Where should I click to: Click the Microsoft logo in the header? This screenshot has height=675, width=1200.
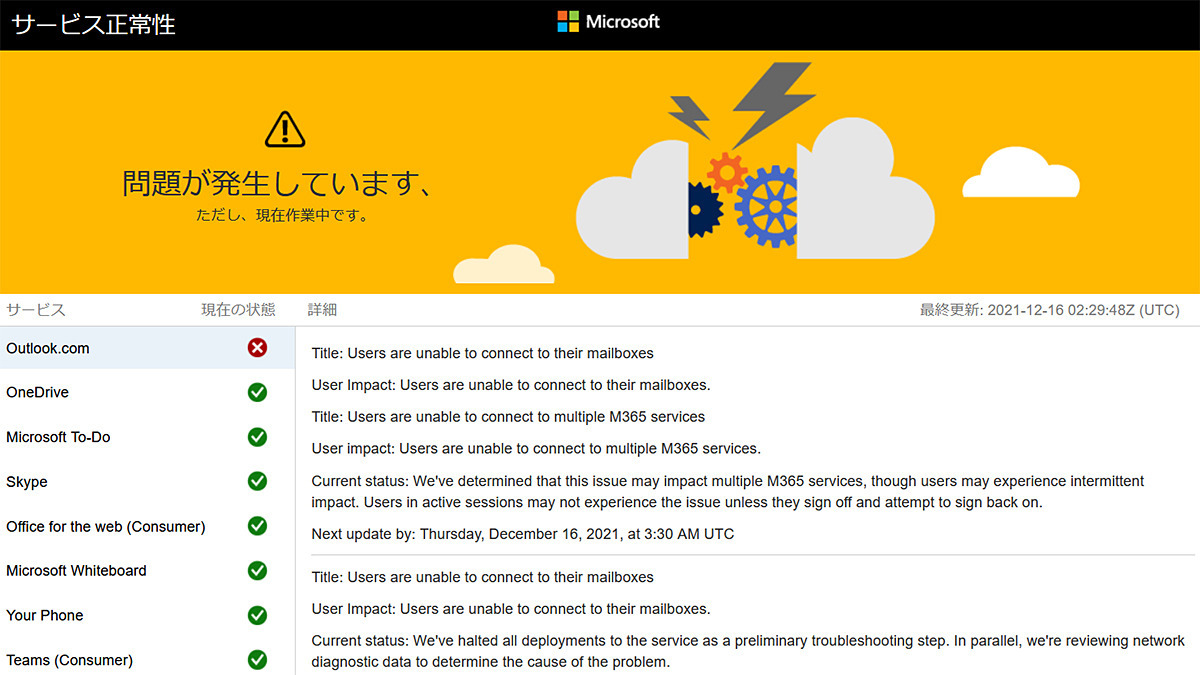tap(609, 22)
